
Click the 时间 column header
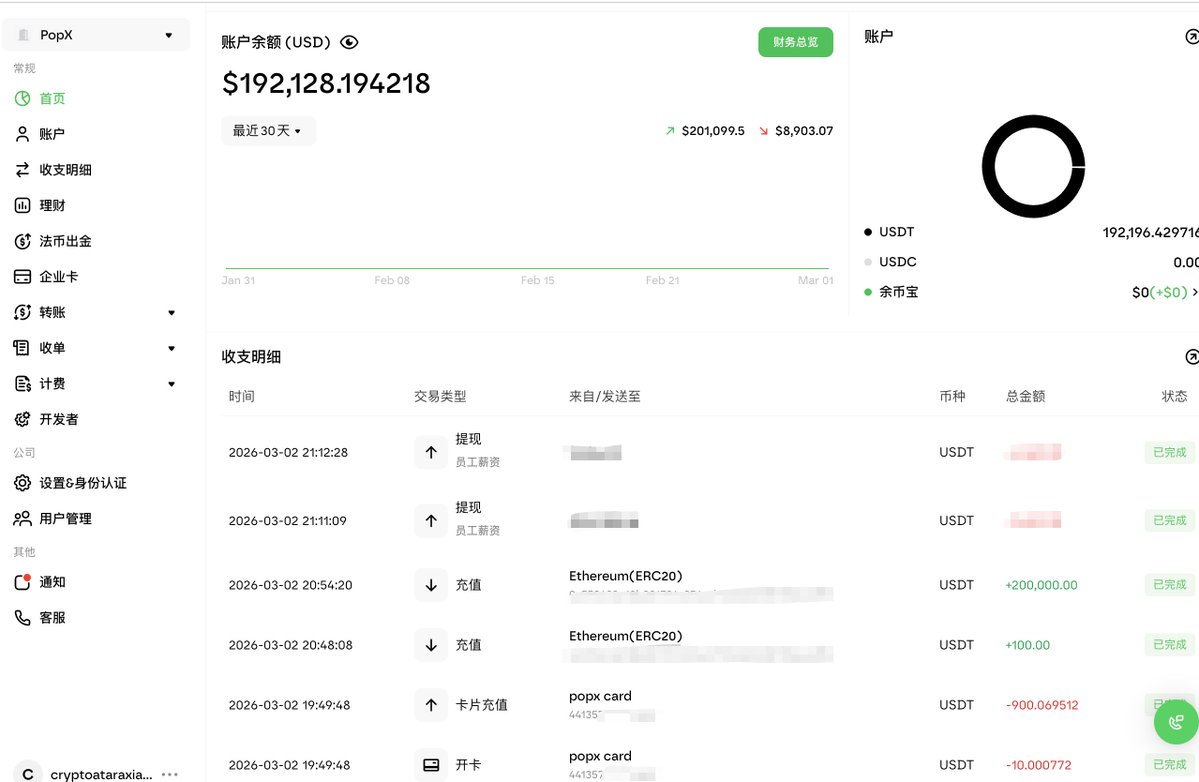point(242,396)
